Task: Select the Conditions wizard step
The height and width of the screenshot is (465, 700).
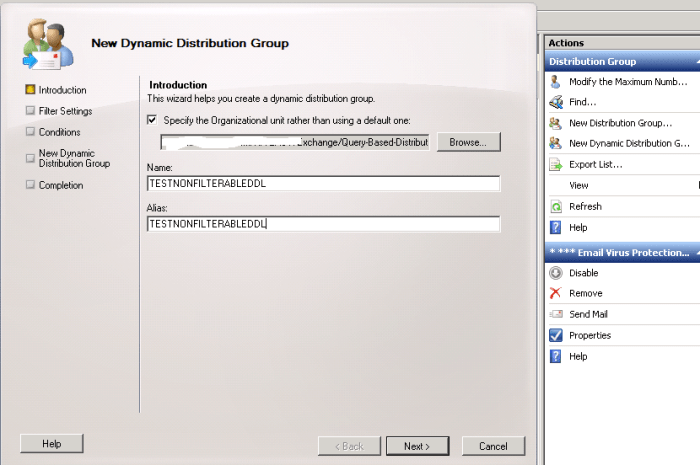Action: click(x=59, y=132)
